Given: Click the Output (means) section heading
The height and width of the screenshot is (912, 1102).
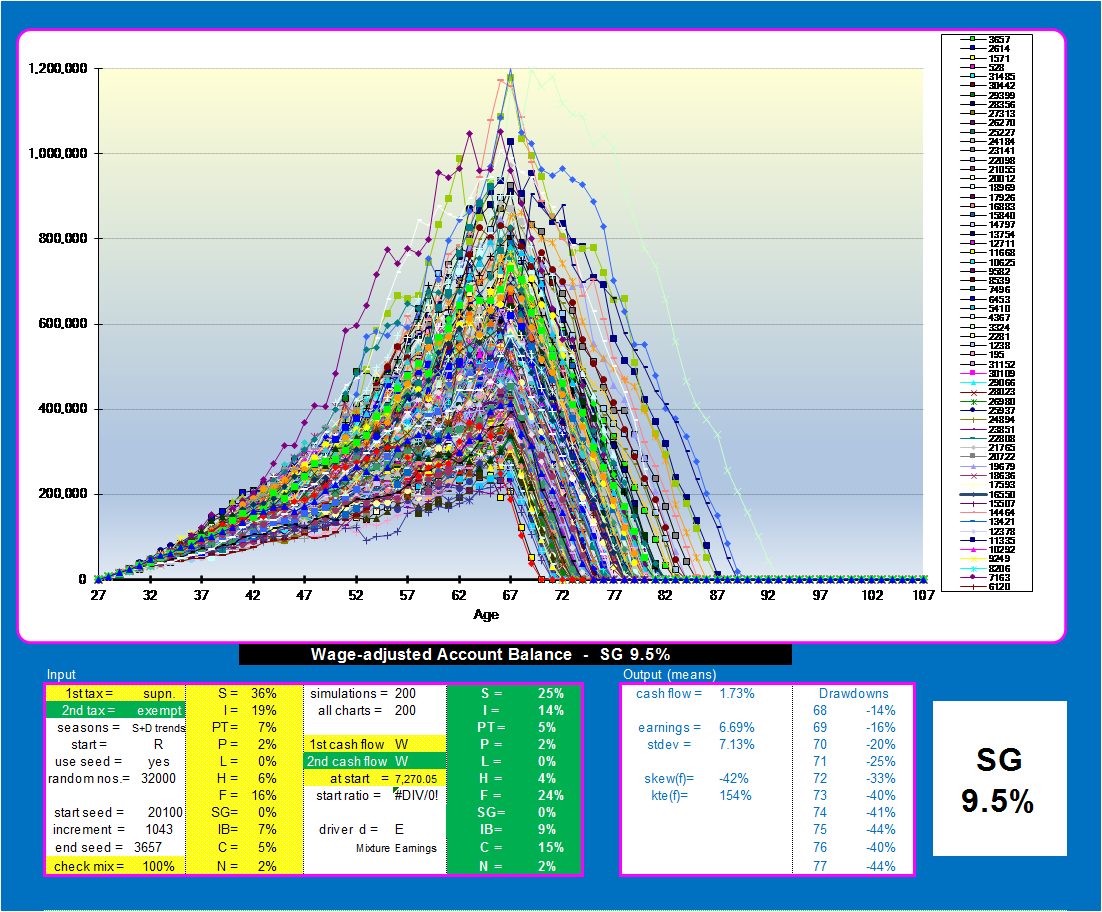Looking at the screenshot, I should point(669,675).
